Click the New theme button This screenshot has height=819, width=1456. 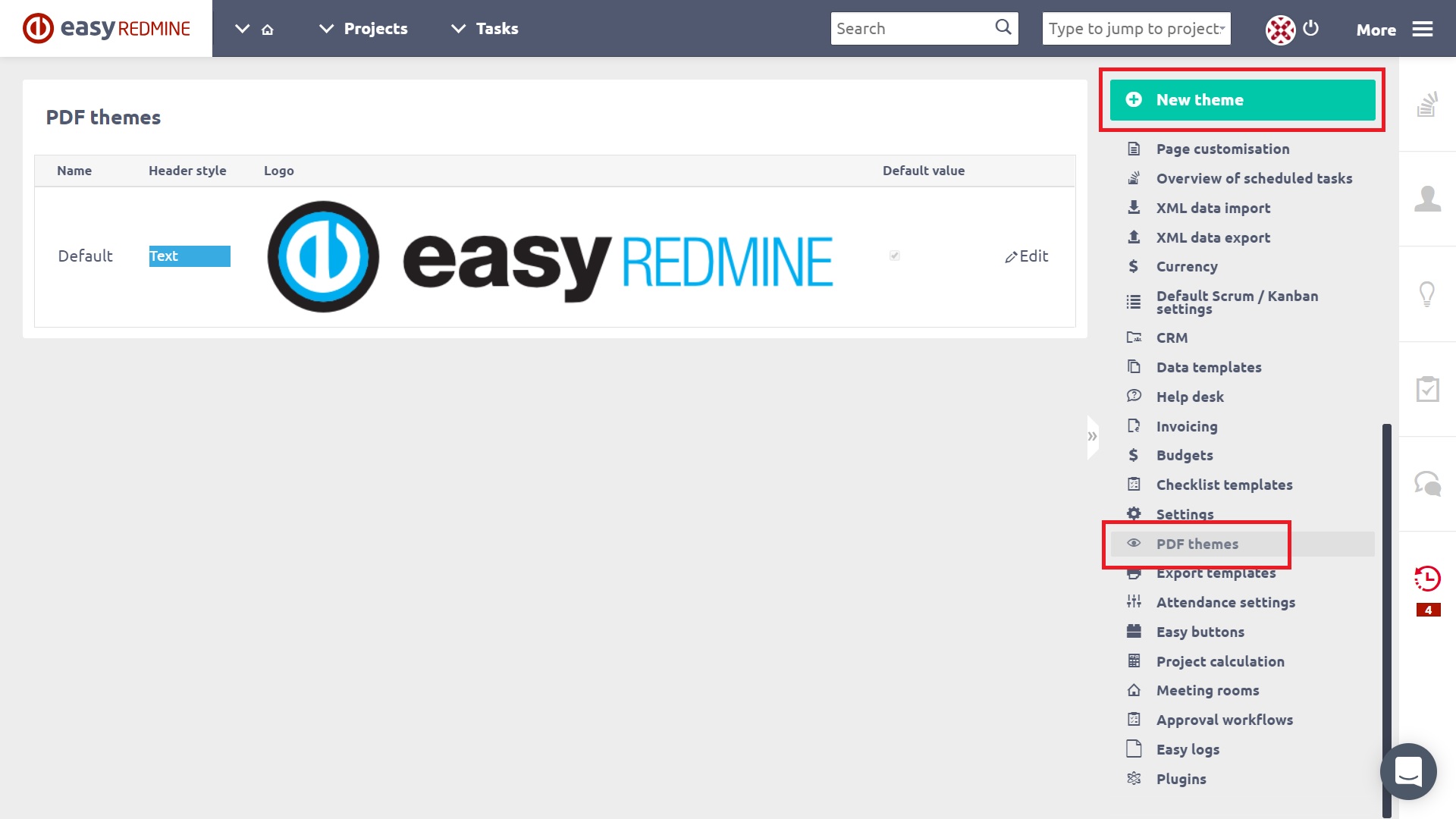(1241, 99)
